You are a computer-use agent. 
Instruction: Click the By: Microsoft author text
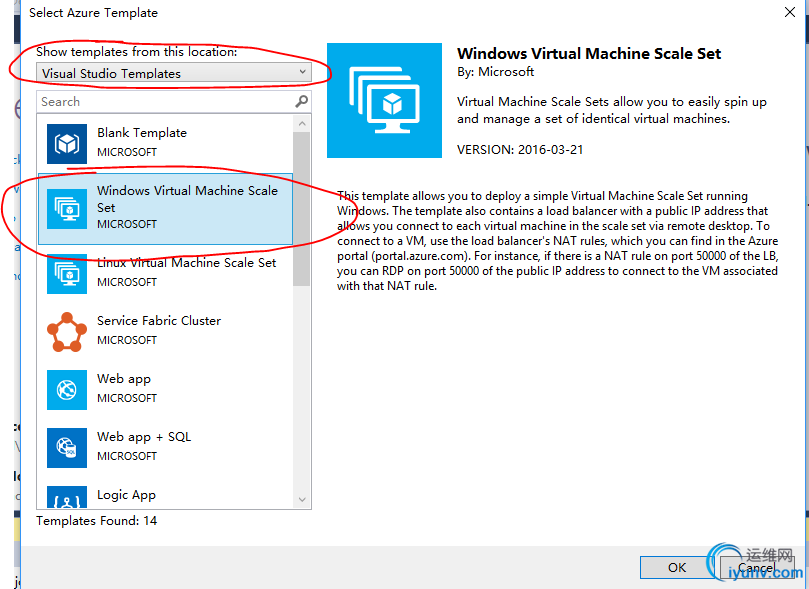pyautogui.click(x=495, y=72)
